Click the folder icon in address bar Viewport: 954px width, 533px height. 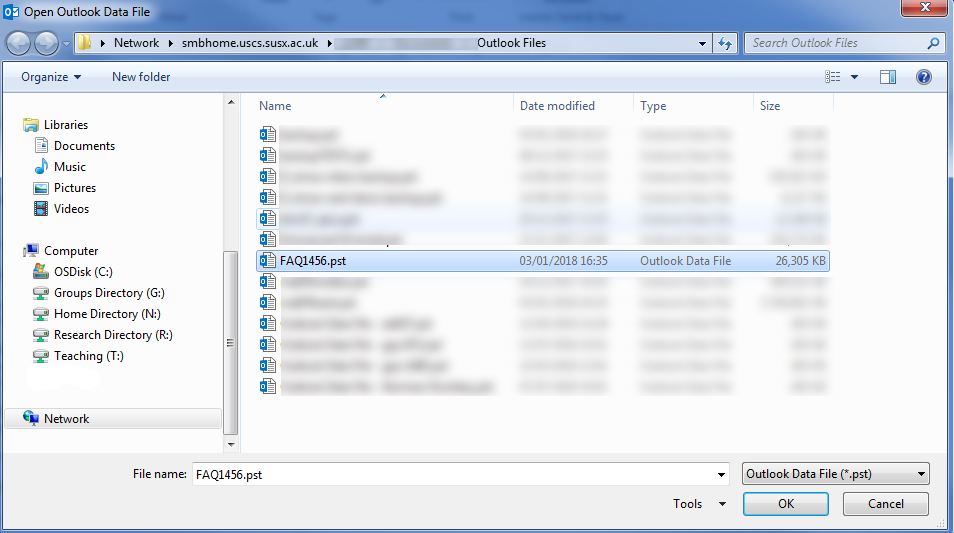click(85, 43)
